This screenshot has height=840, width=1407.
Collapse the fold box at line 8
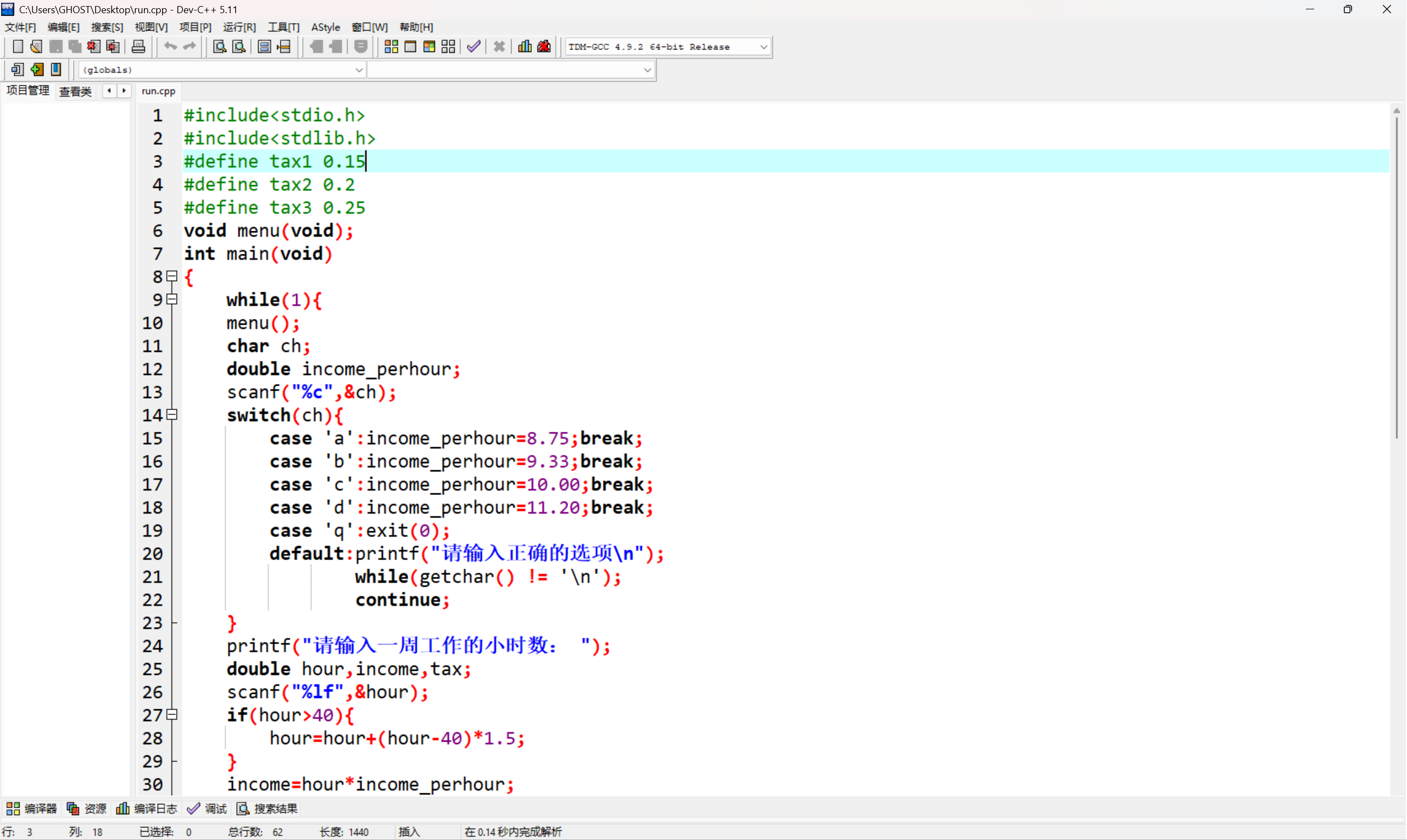(172, 276)
